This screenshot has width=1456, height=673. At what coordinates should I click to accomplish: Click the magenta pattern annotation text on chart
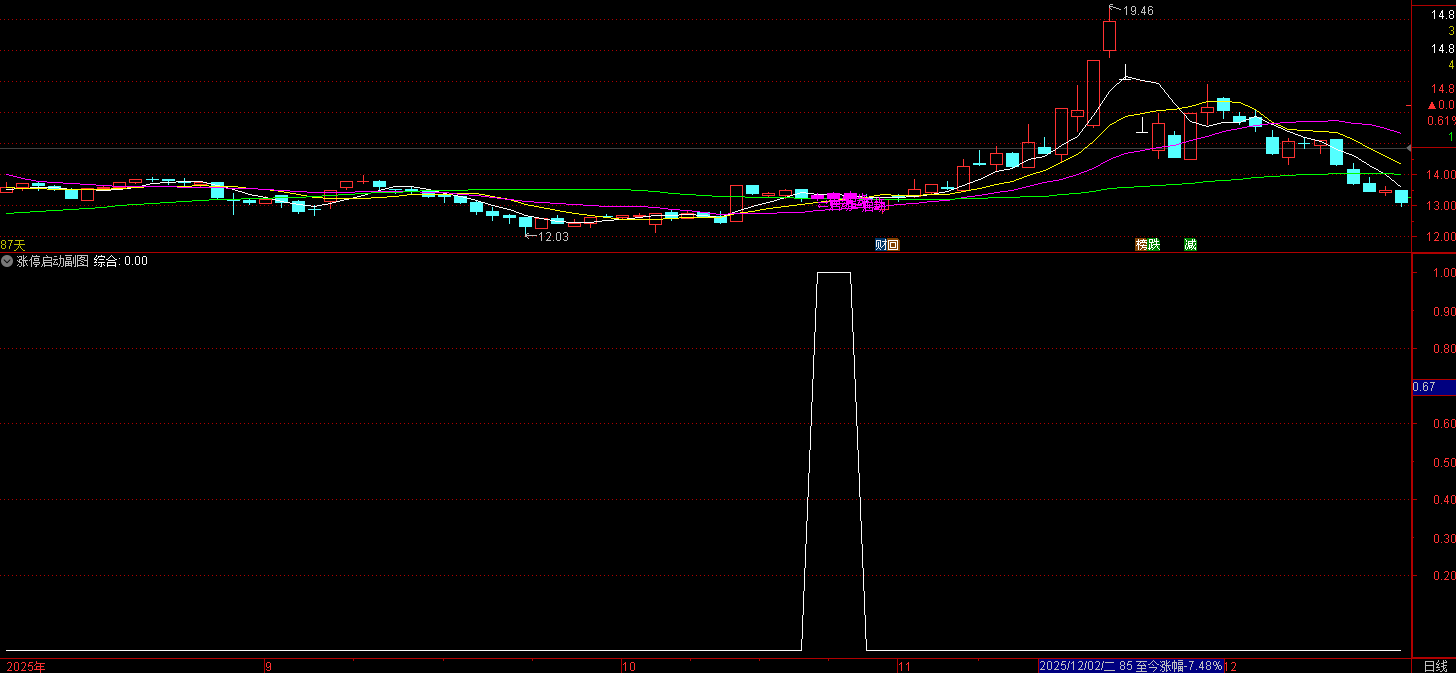(x=852, y=204)
